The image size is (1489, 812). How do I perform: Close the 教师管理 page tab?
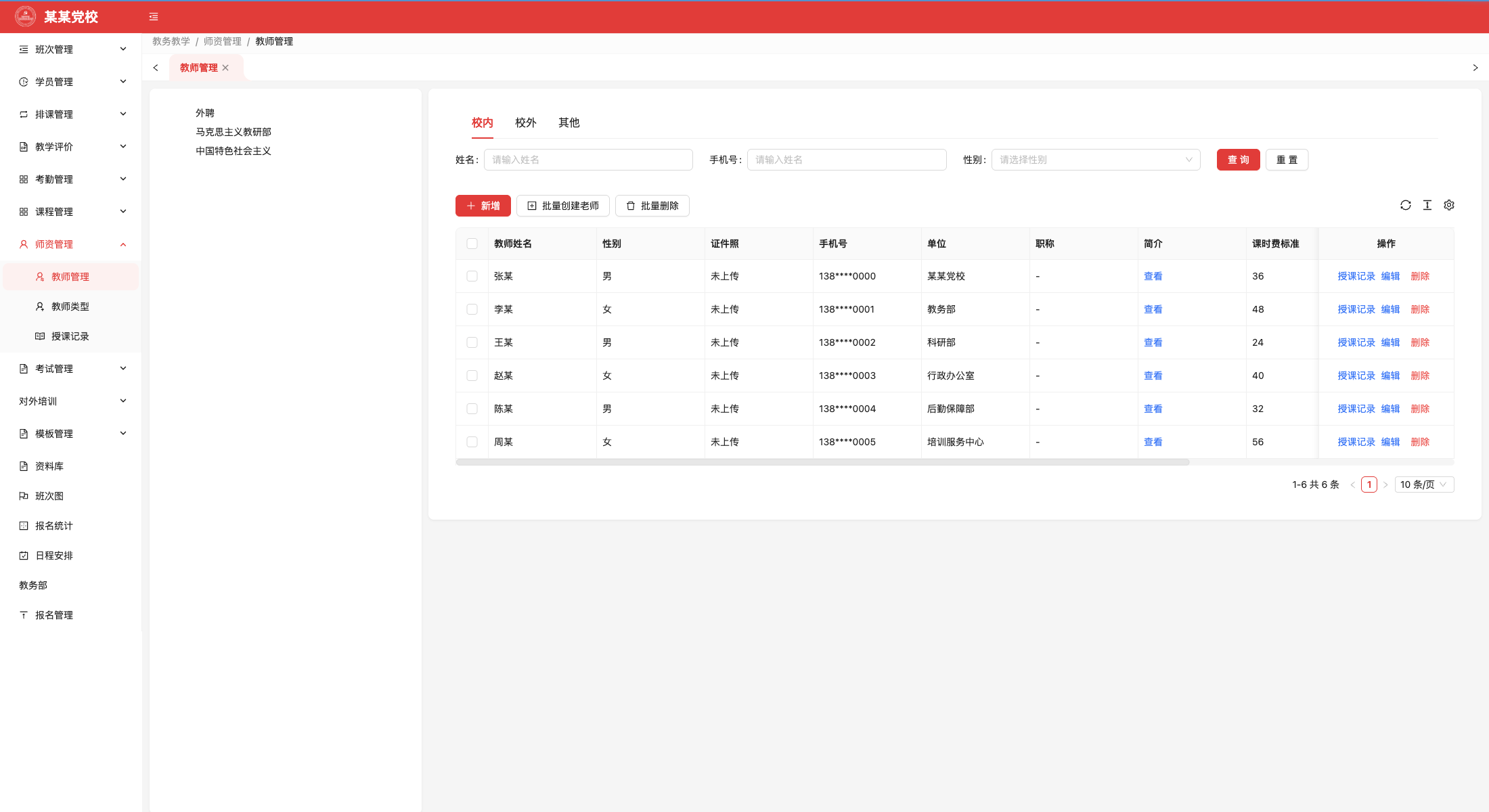[x=225, y=68]
